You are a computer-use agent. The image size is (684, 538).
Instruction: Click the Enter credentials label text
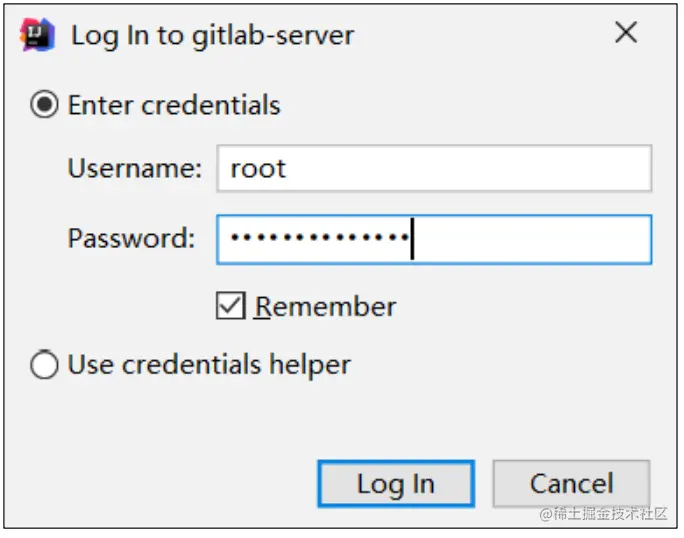174,105
